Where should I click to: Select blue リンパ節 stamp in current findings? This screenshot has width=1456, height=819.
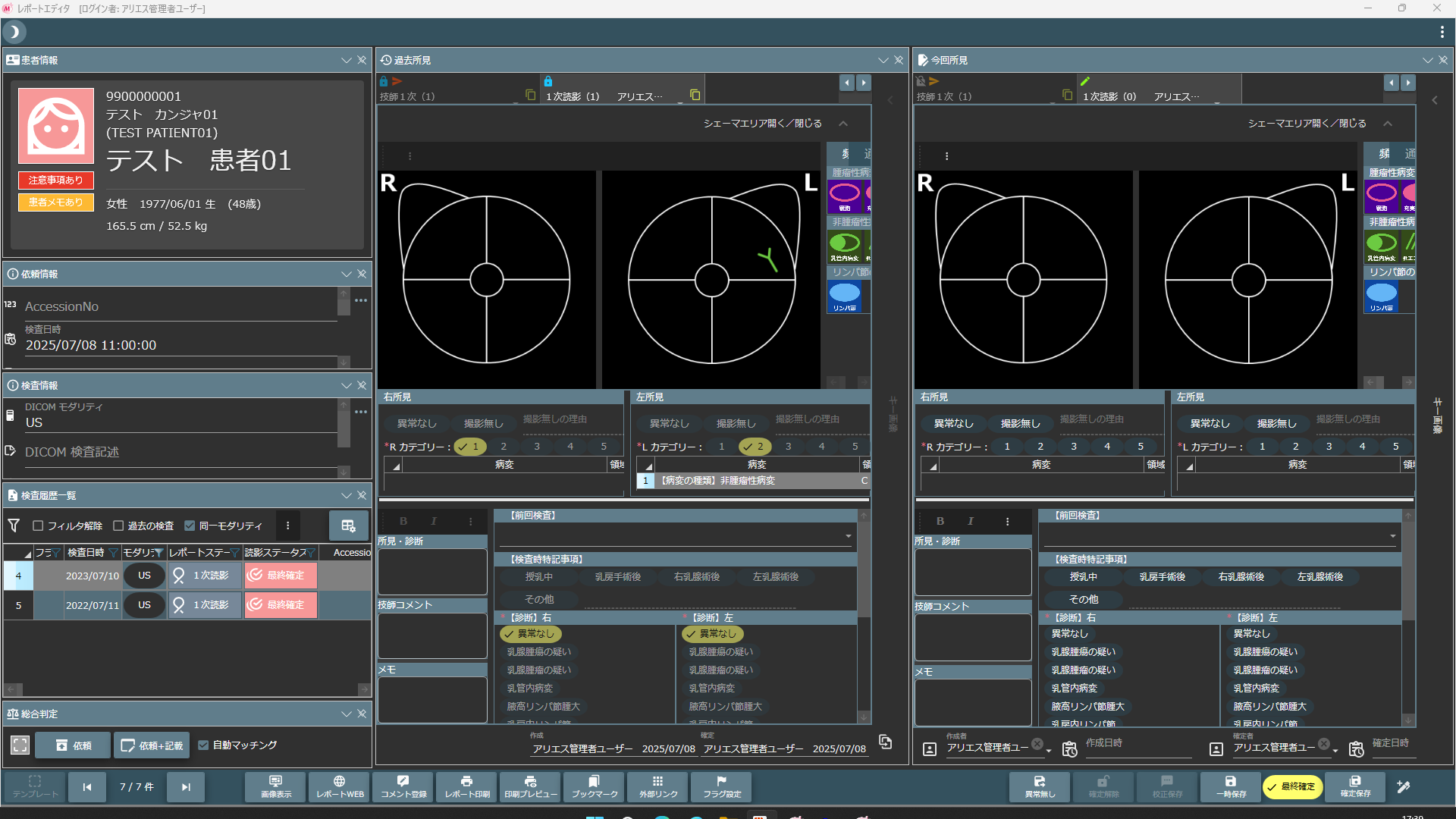pos(1381,296)
